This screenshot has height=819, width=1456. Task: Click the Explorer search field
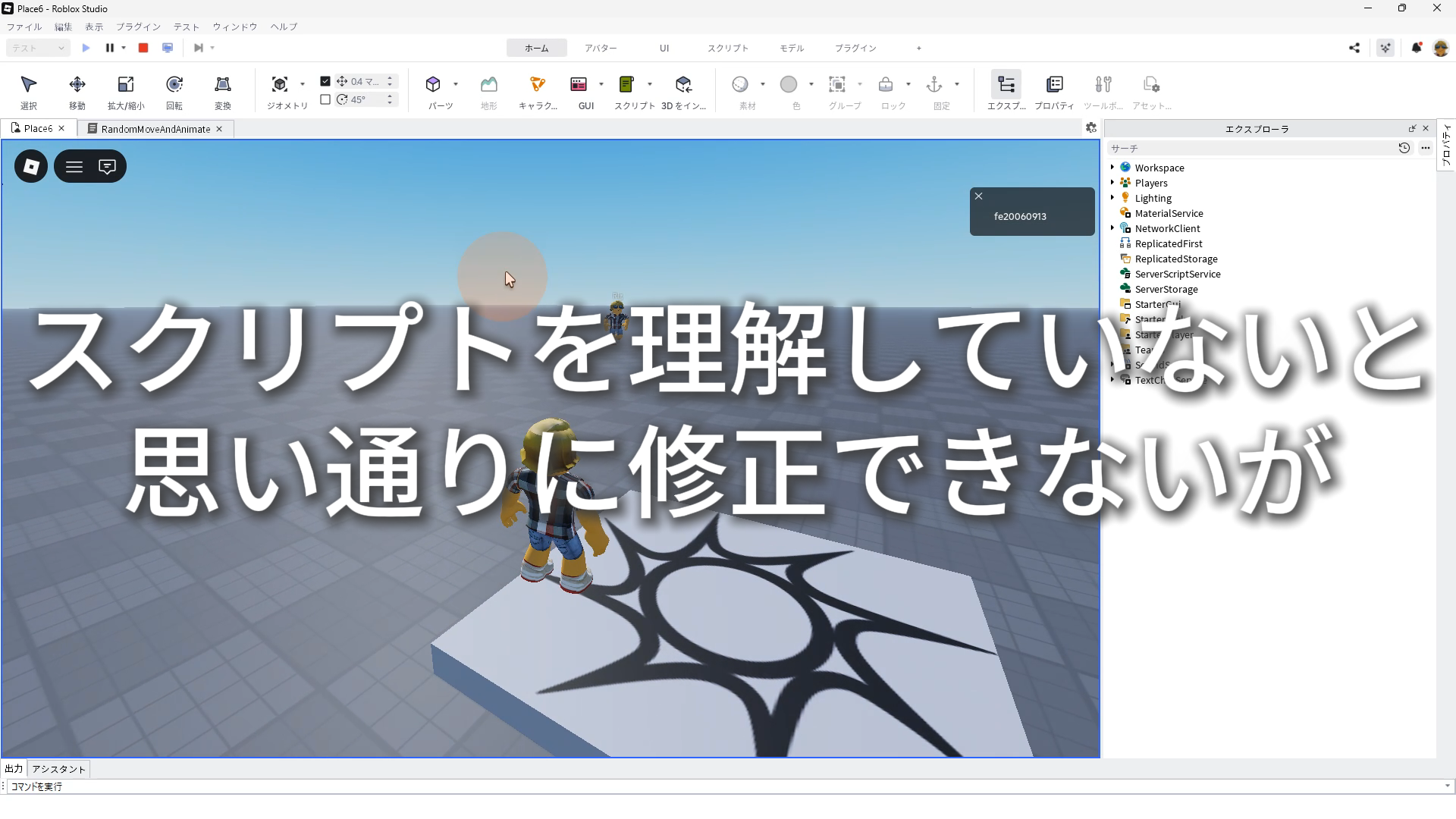(x=1251, y=149)
